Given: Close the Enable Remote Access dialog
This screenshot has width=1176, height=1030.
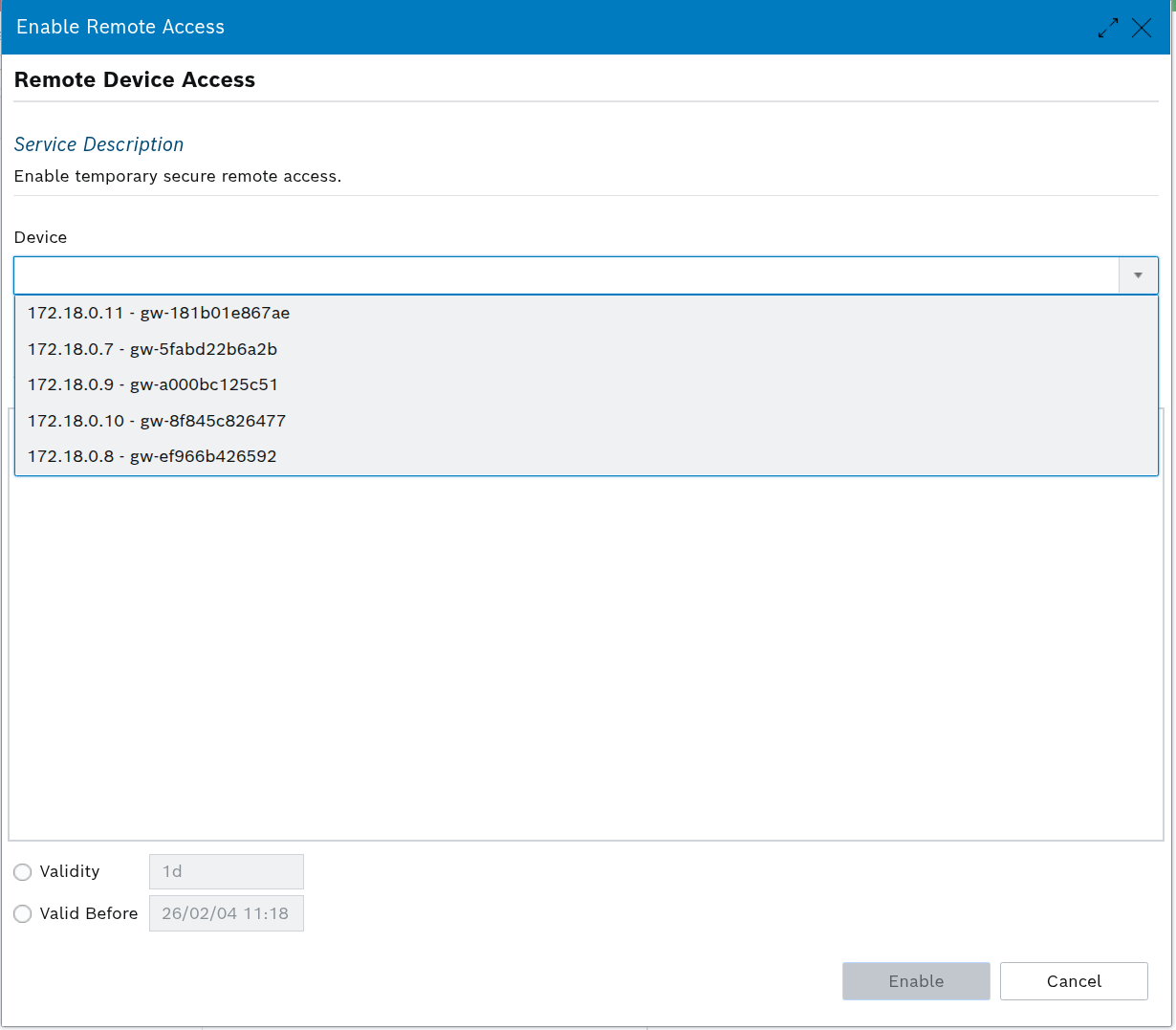Looking at the screenshot, I should point(1142,28).
